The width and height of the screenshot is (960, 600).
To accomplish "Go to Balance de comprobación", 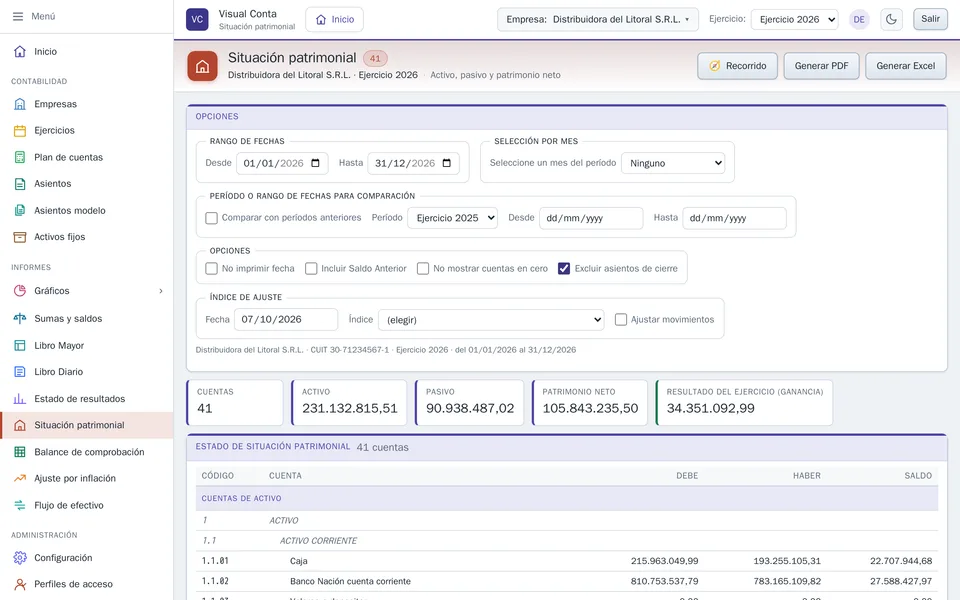I will point(87,452).
